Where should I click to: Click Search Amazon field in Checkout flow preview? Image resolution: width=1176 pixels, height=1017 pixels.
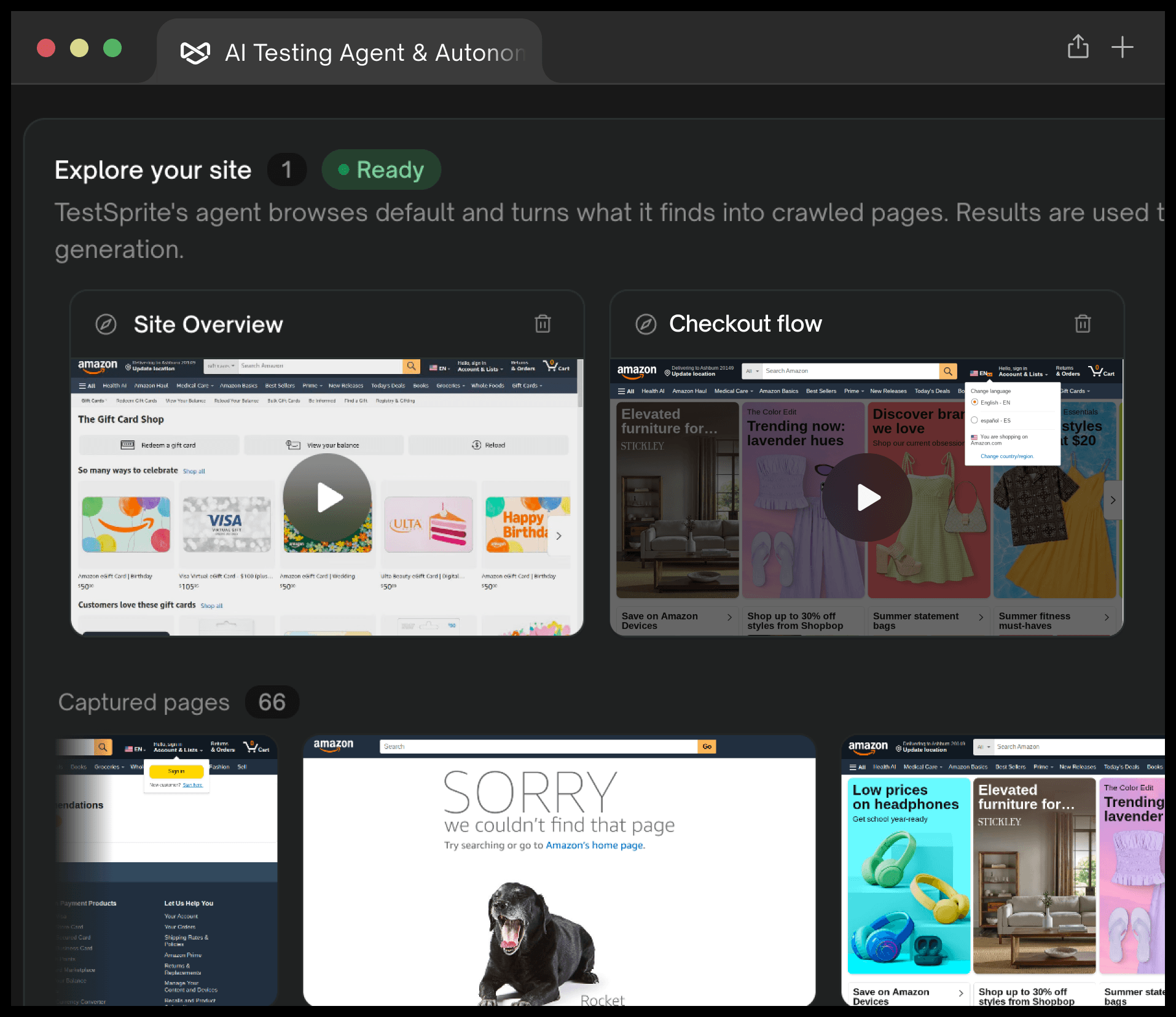[x=850, y=371]
